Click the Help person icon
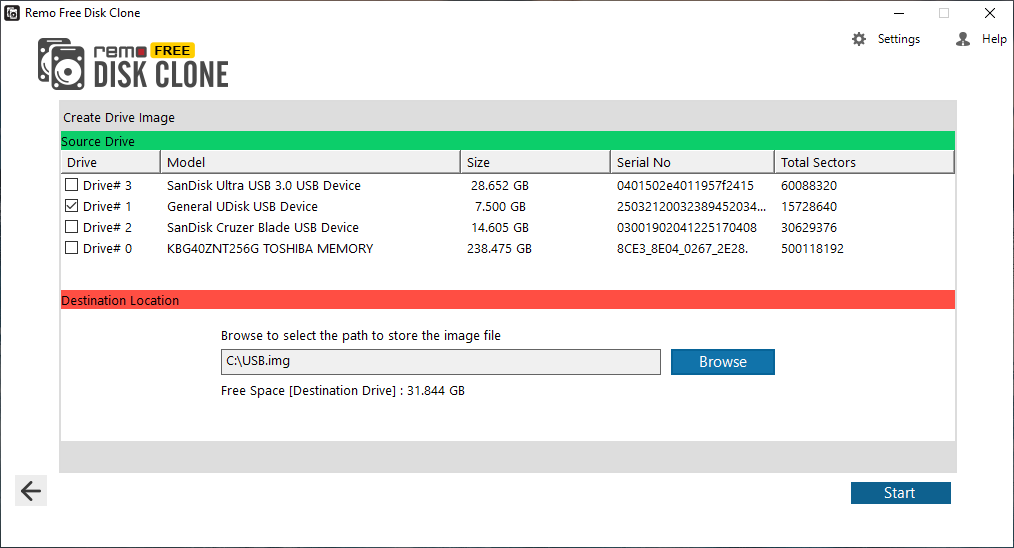The width and height of the screenshot is (1014, 548). coord(963,39)
